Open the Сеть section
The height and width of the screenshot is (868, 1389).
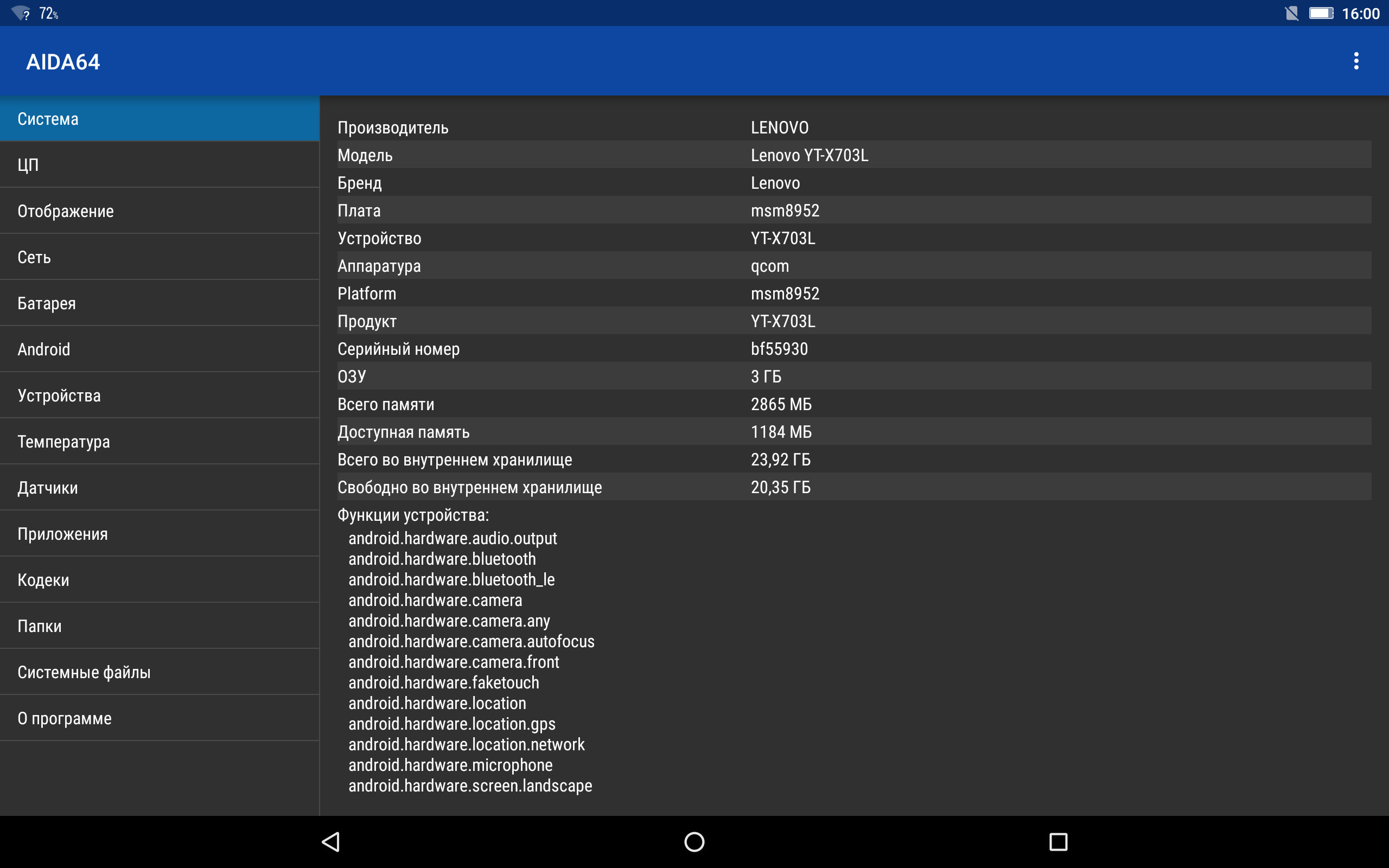click(160, 257)
